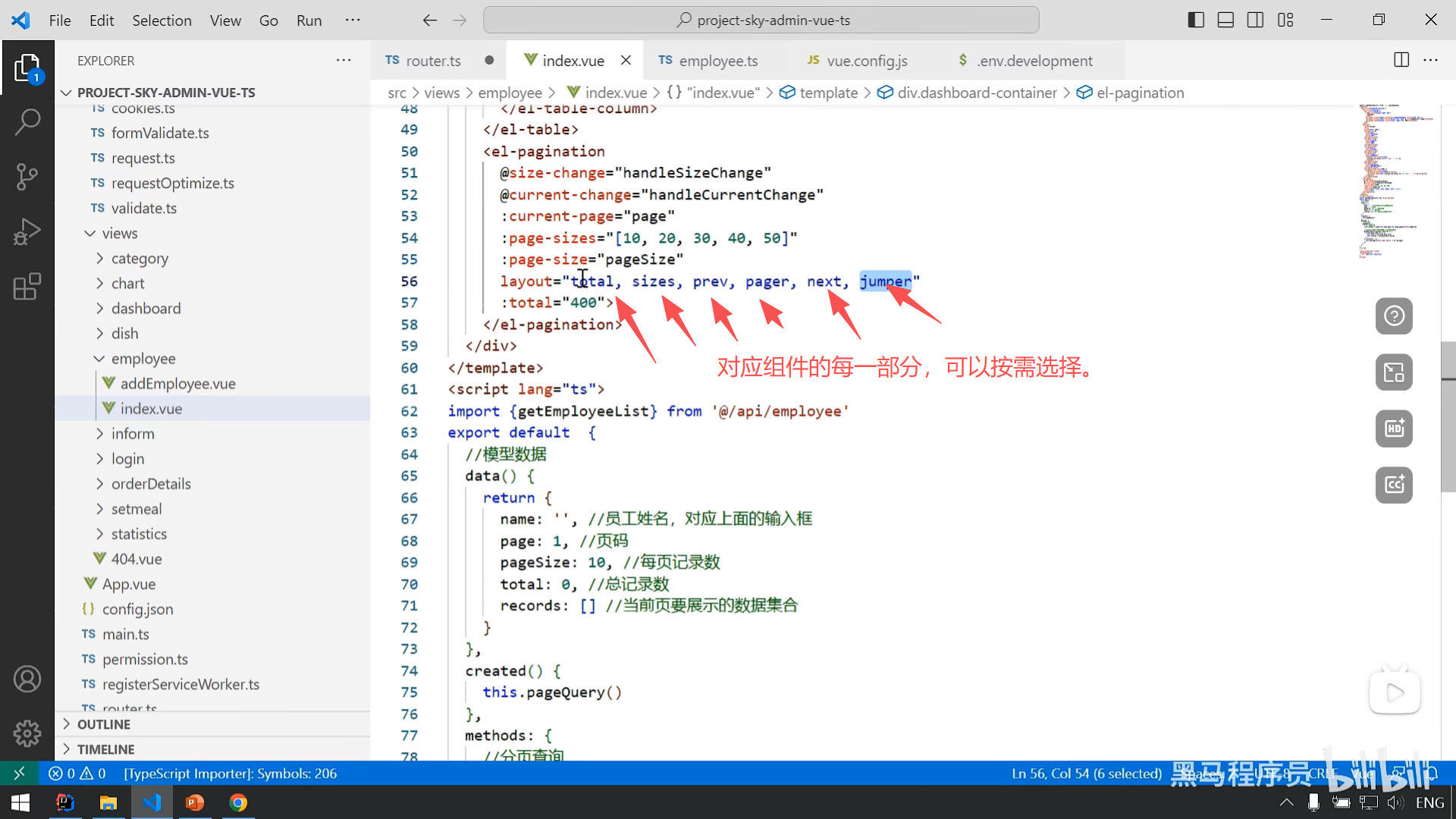Screen dimensions: 1456x819
Task: Toggle the bottom panel layout button
Action: tap(1225, 20)
